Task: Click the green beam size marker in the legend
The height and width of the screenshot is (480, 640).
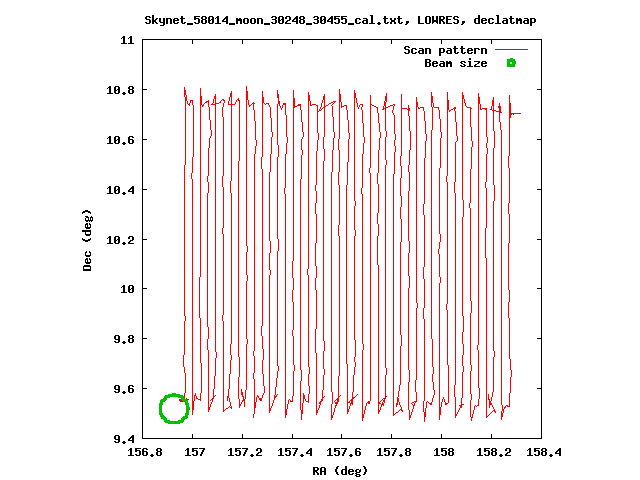Action: click(x=511, y=63)
